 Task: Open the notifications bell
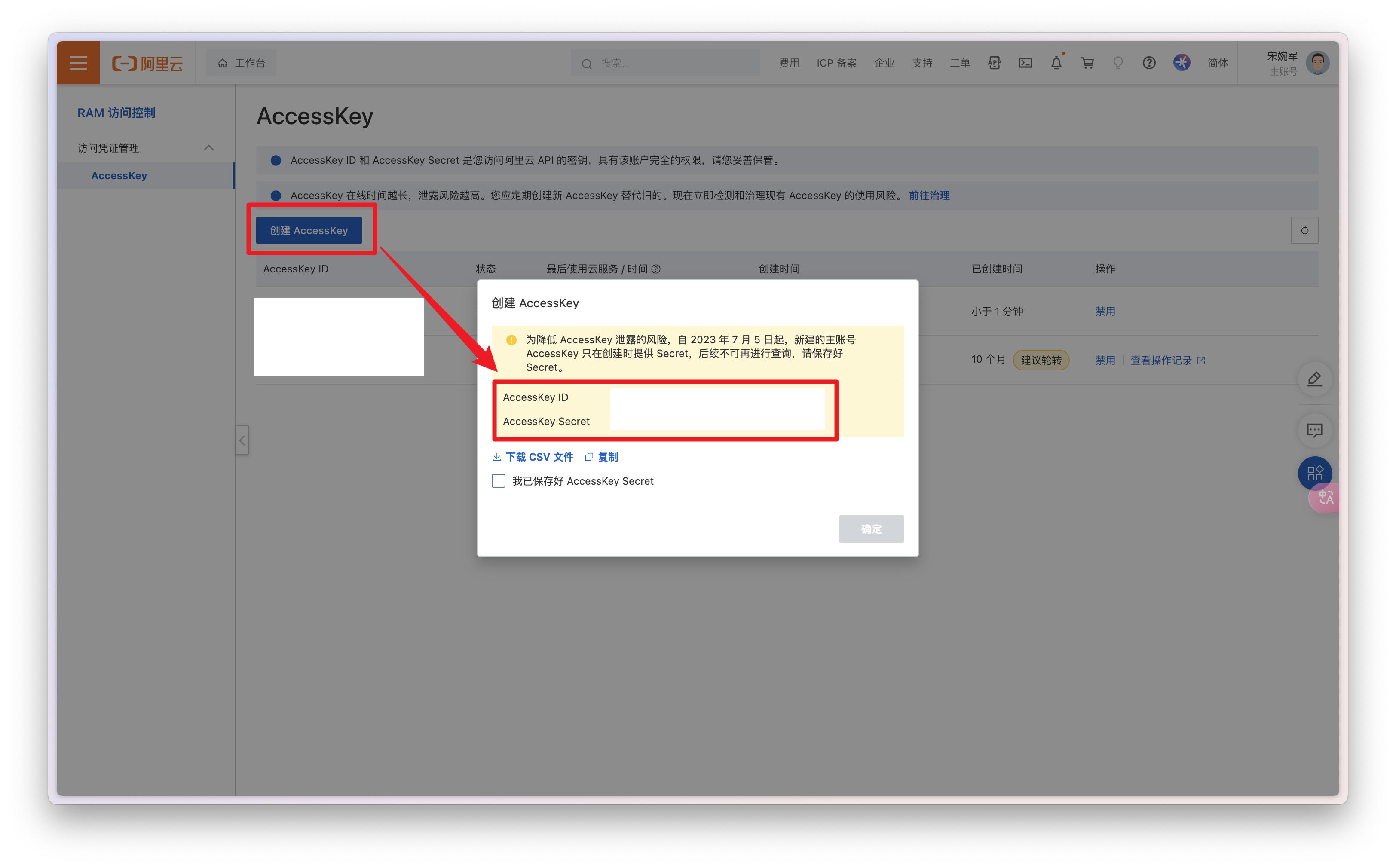coord(1056,63)
